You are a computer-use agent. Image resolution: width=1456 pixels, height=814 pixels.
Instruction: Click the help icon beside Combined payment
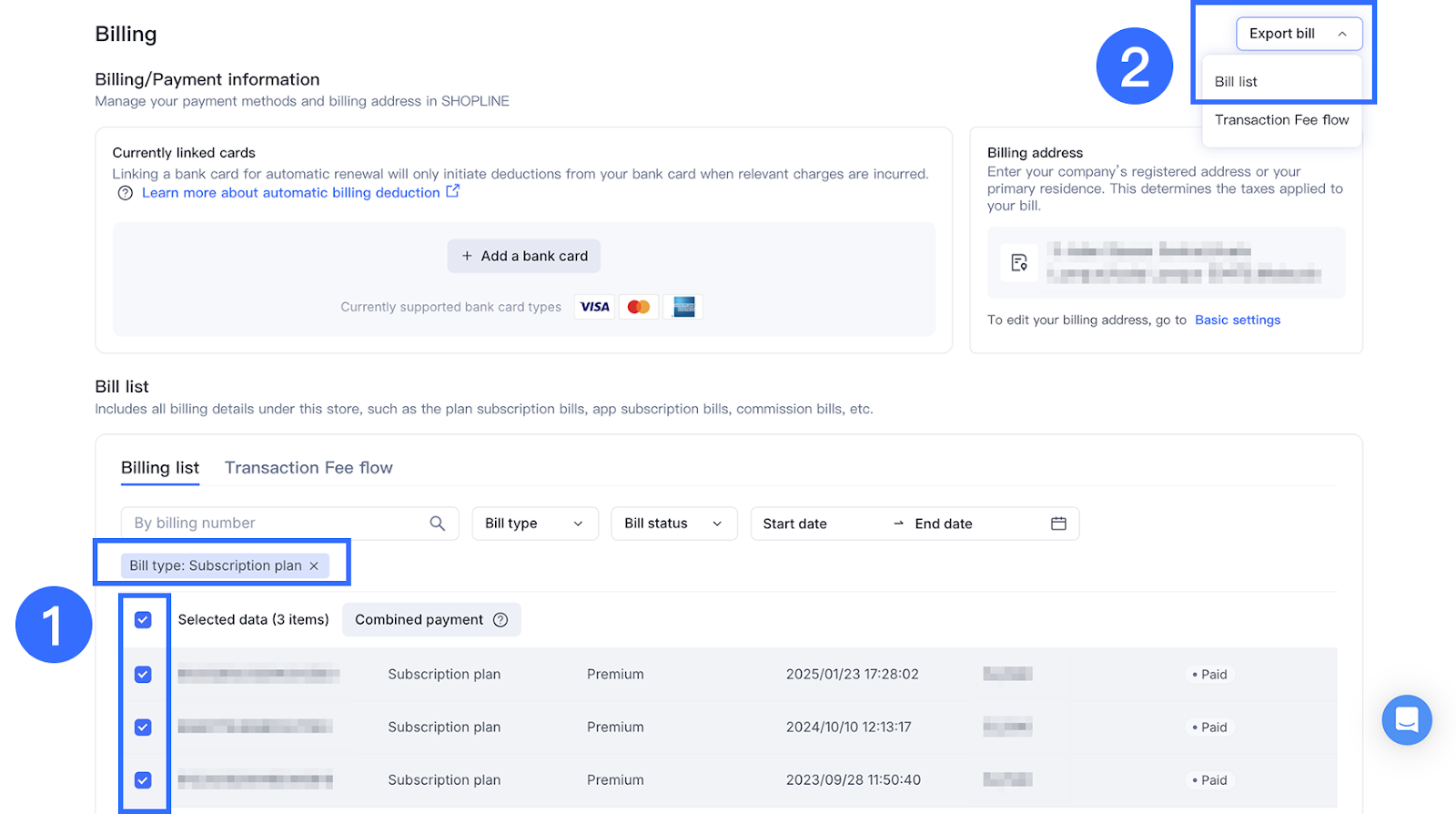coord(500,620)
